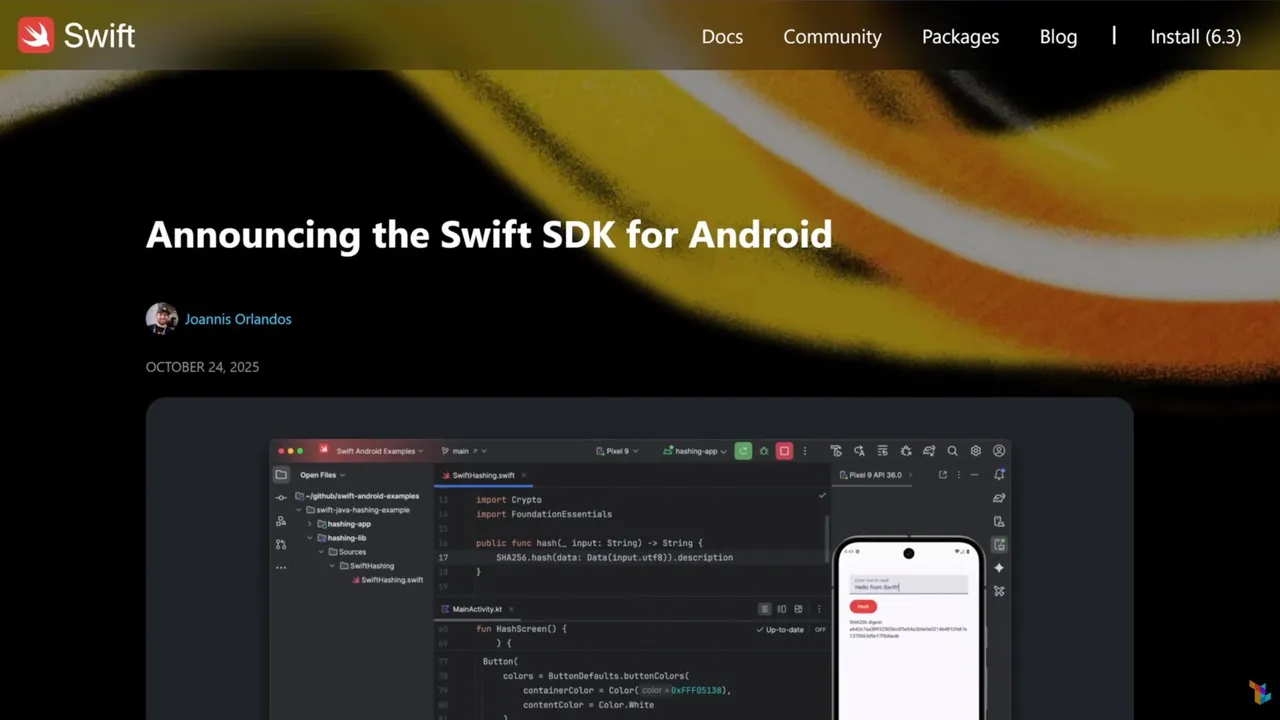This screenshot has height=720, width=1280.
Task: Close the SwiftHashing.swift tab
Action: 524,476
